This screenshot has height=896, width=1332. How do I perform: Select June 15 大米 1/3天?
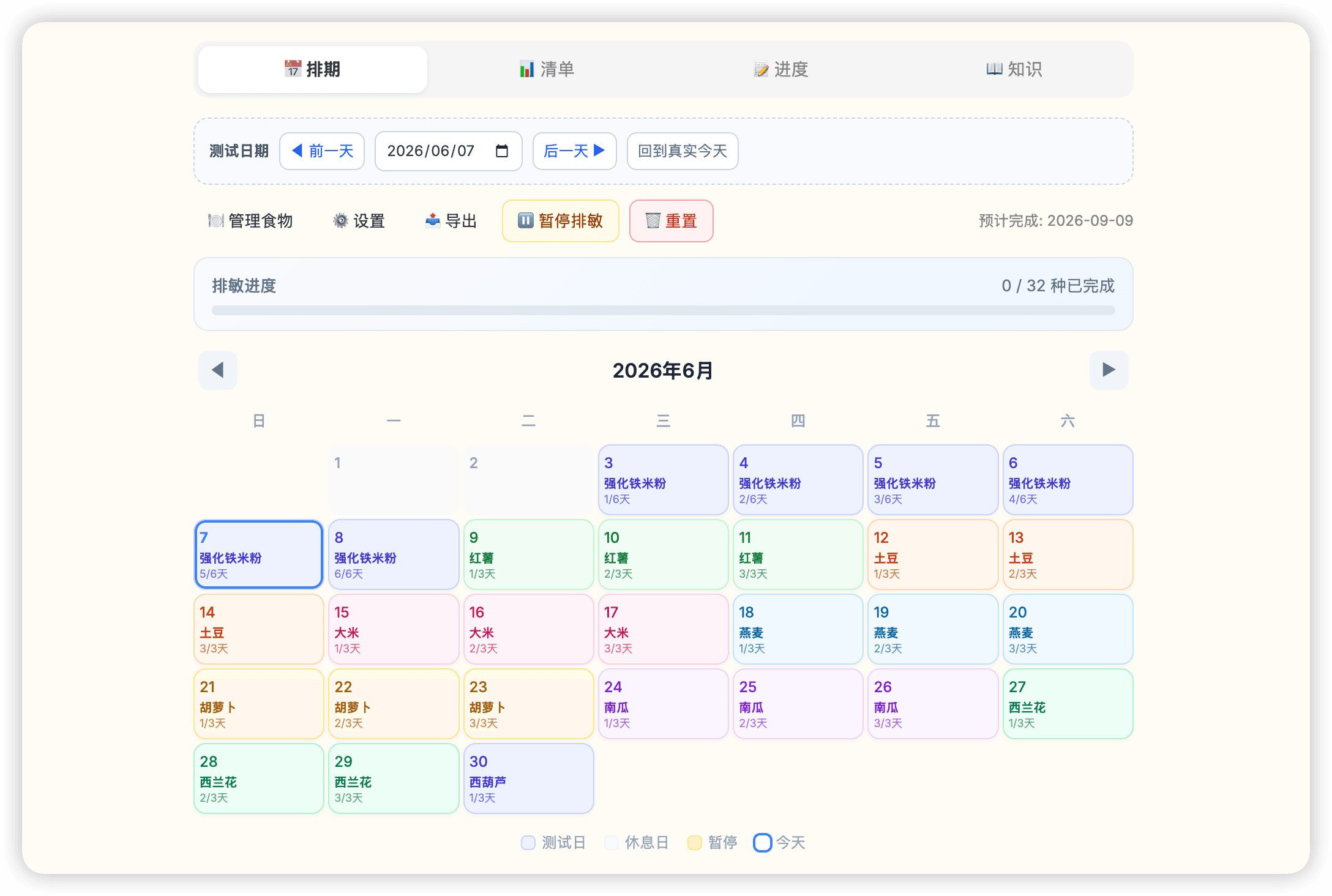coord(394,629)
